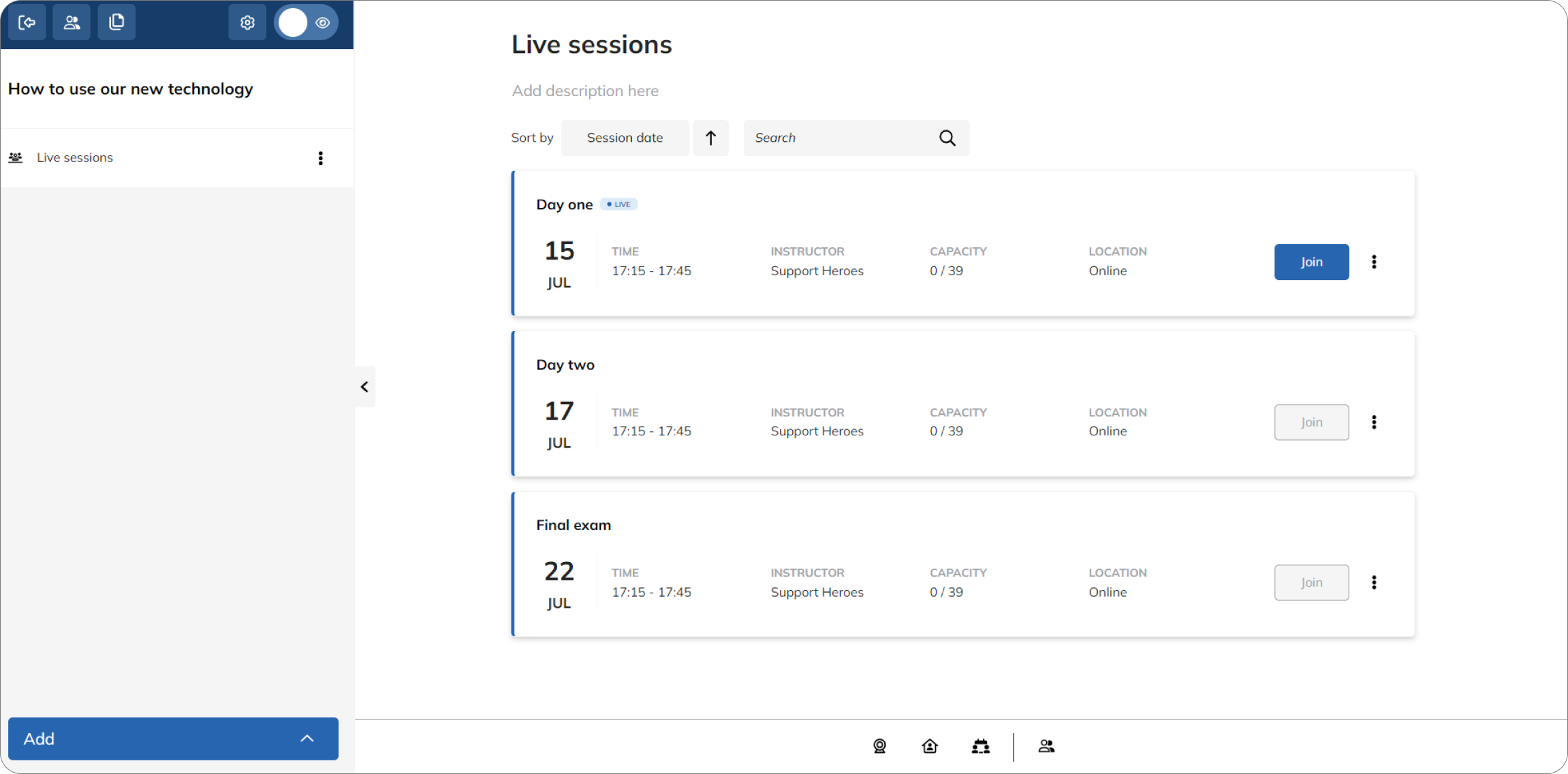Click the exit course icon
Screen dimensions: 1568x774
tap(27, 22)
